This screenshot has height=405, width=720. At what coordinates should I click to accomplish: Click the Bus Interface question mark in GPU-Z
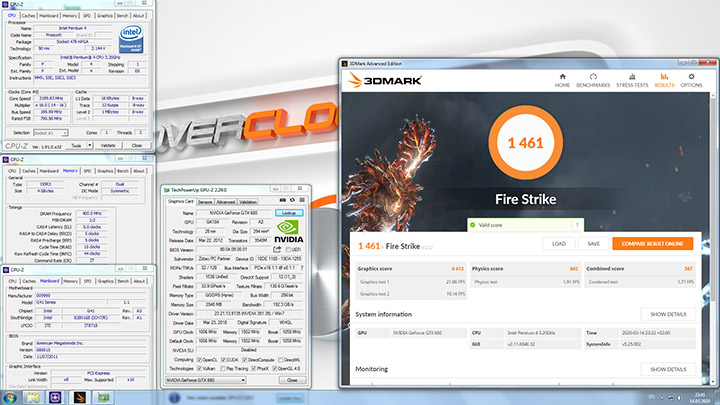point(302,267)
